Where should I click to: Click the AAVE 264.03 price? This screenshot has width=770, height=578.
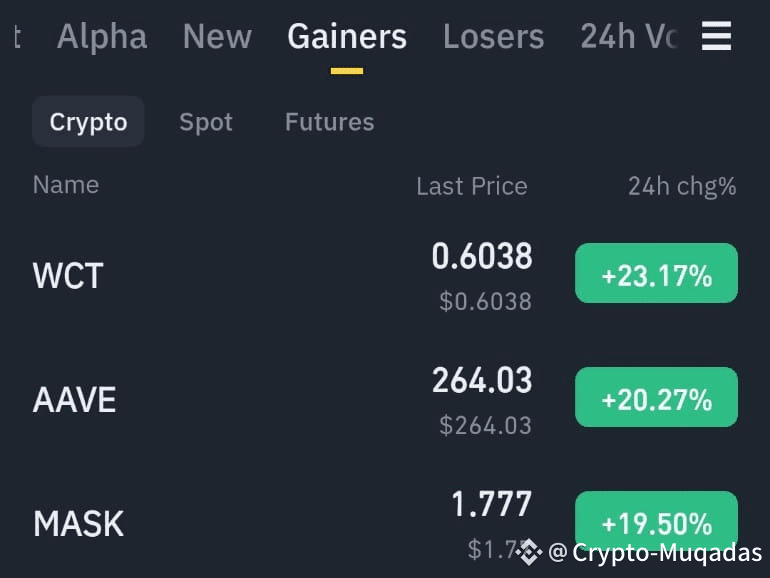click(482, 380)
